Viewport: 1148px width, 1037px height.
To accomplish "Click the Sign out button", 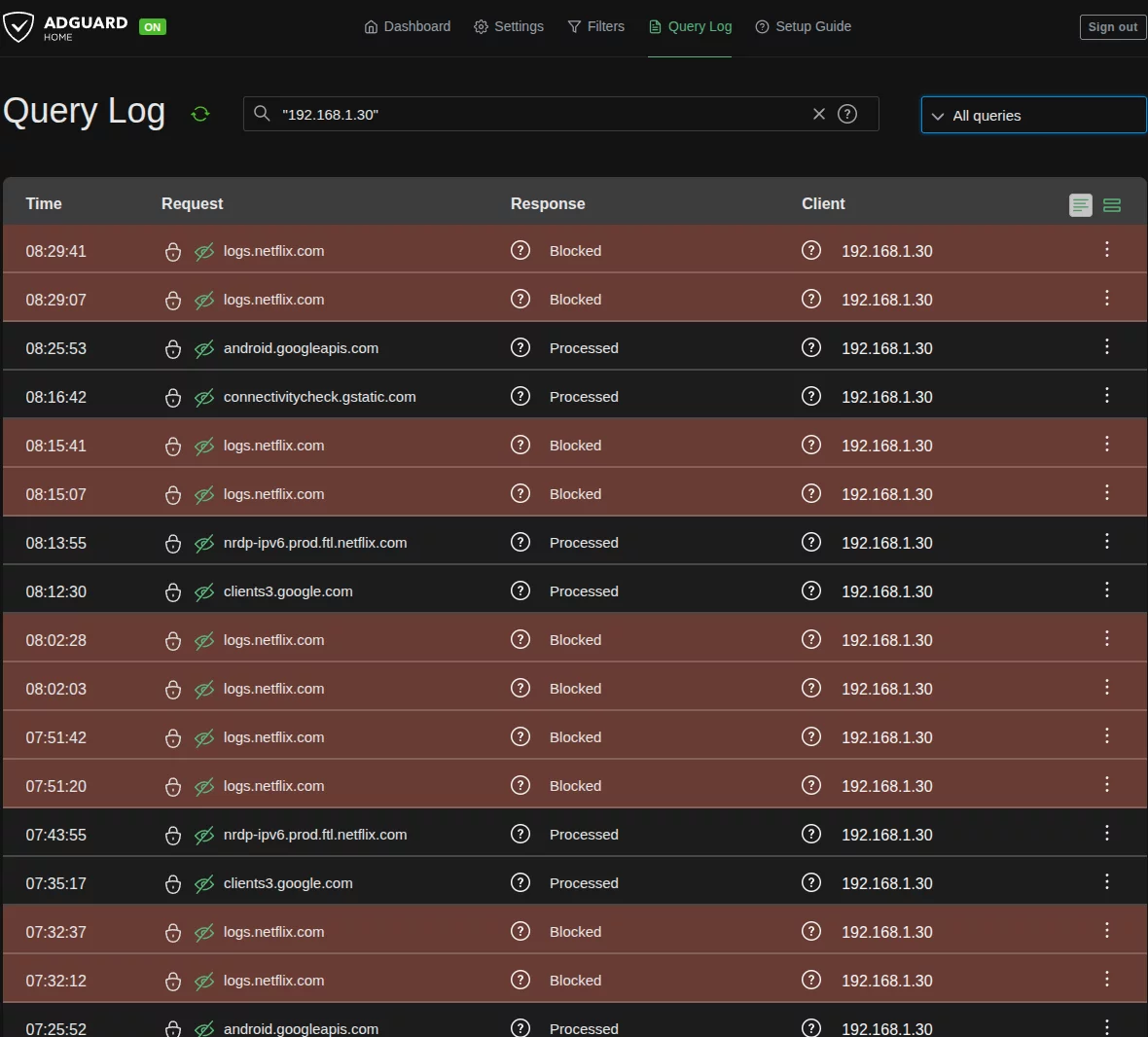I will 1112,27.
